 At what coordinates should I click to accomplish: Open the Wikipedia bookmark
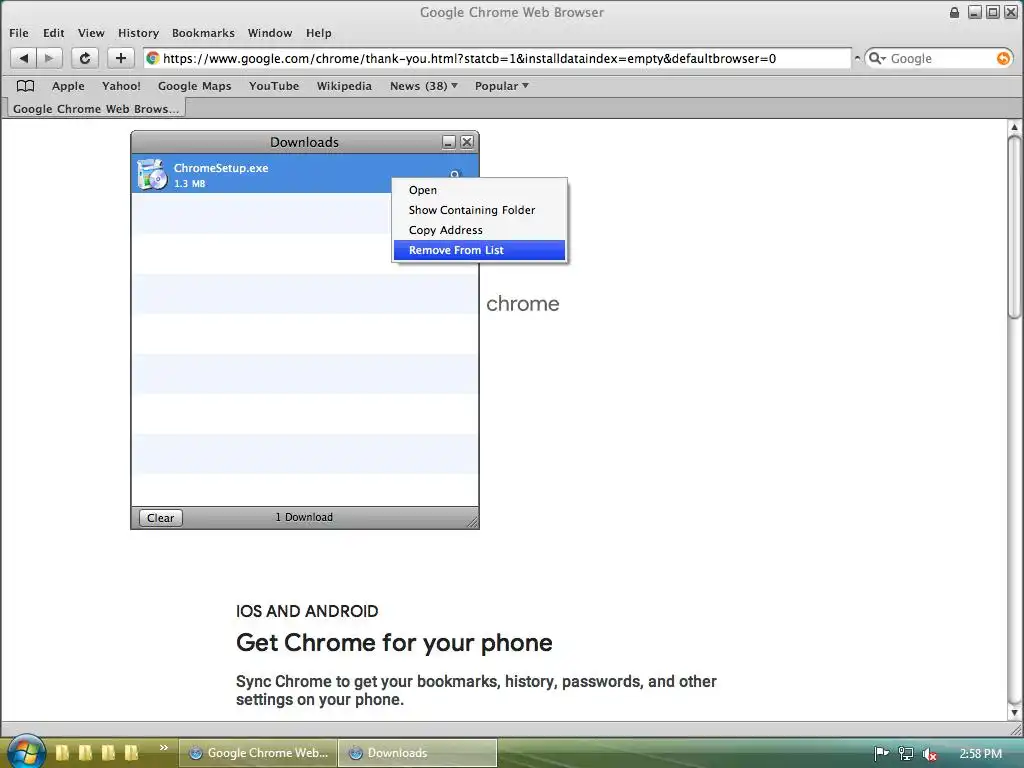(x=344, y=86)
